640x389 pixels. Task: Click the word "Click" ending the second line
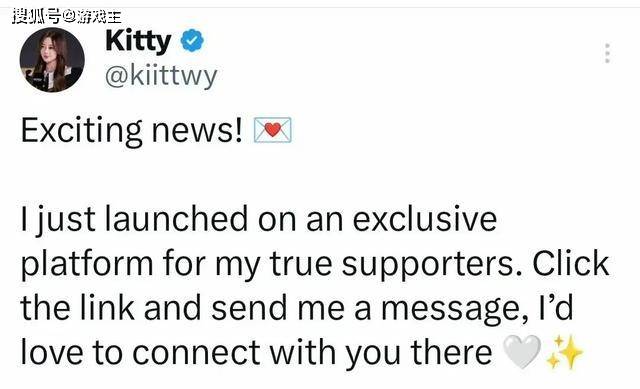pyautogui.click(x=571, y=263)
